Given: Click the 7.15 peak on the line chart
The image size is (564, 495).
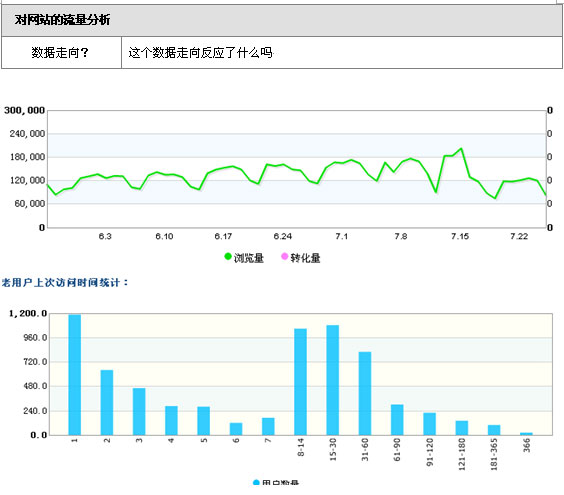Looking at the screenshot, I should (x=461, y=148).
